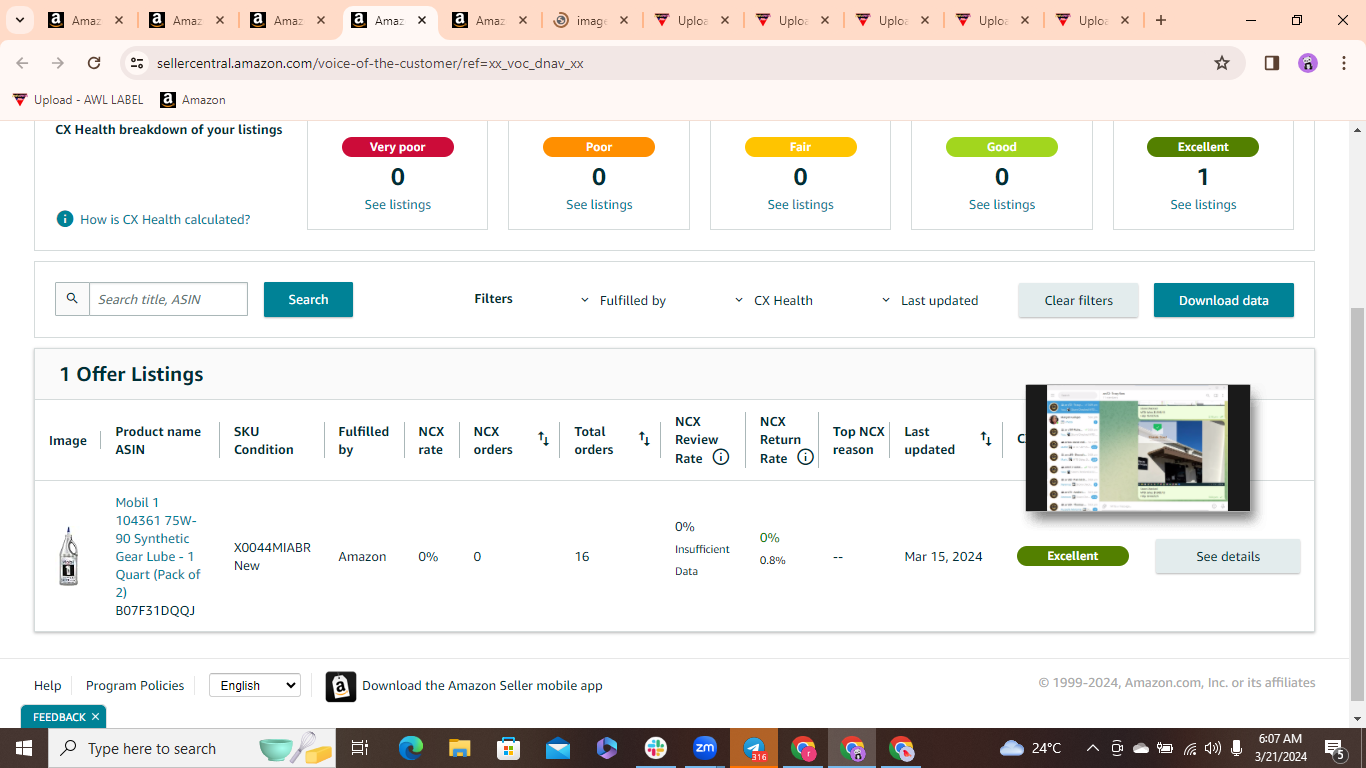Click the magnifier icon beside the search field
The image size is (1366, 768).
[72, 299]
